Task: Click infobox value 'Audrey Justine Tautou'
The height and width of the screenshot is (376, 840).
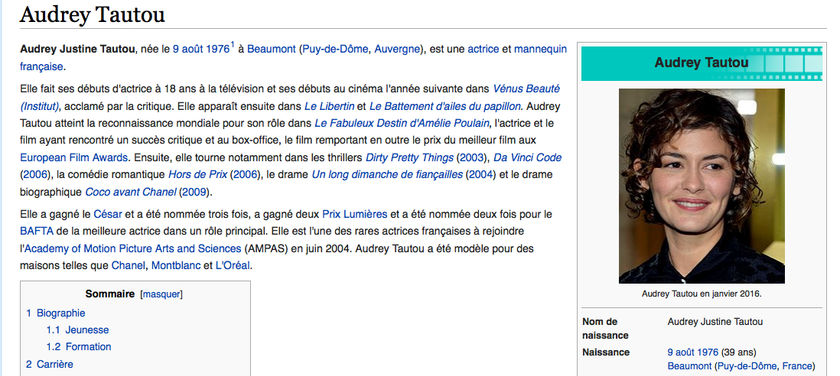Action: point(715,322)
